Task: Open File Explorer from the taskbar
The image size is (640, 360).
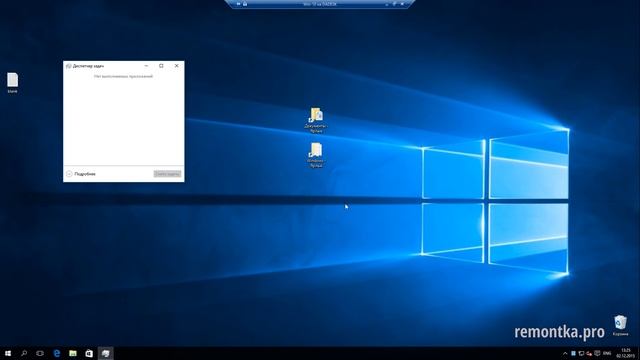Action: click(73, 353)
